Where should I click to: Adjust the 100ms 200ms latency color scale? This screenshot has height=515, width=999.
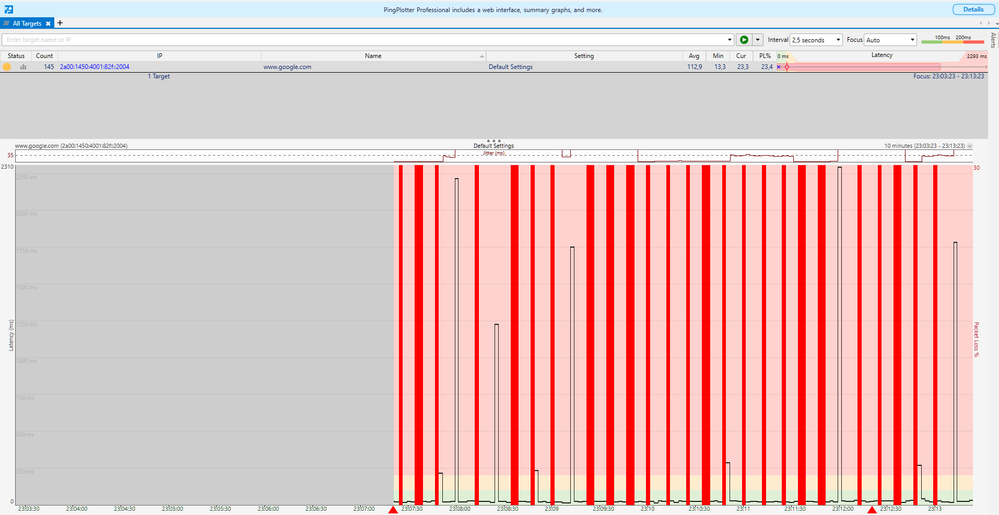coord(952,40)
